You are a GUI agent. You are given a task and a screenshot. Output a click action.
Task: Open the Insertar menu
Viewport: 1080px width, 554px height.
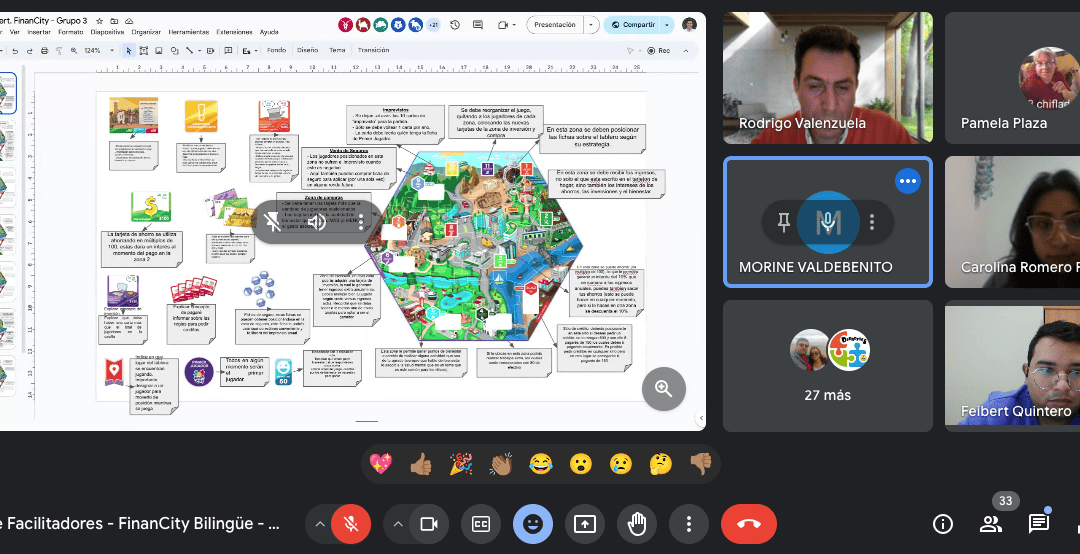39,32
